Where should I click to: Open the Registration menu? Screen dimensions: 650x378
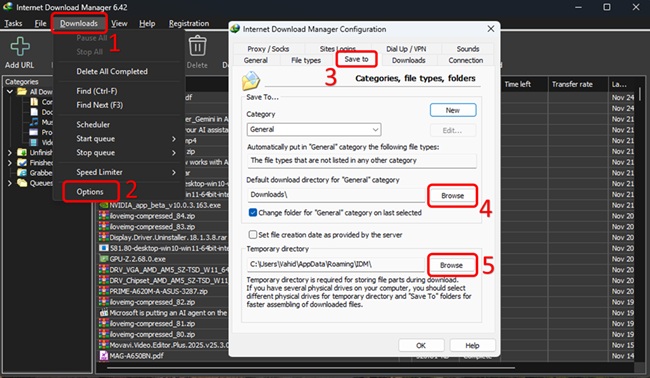pyautogui.click(x=189, y=23)
